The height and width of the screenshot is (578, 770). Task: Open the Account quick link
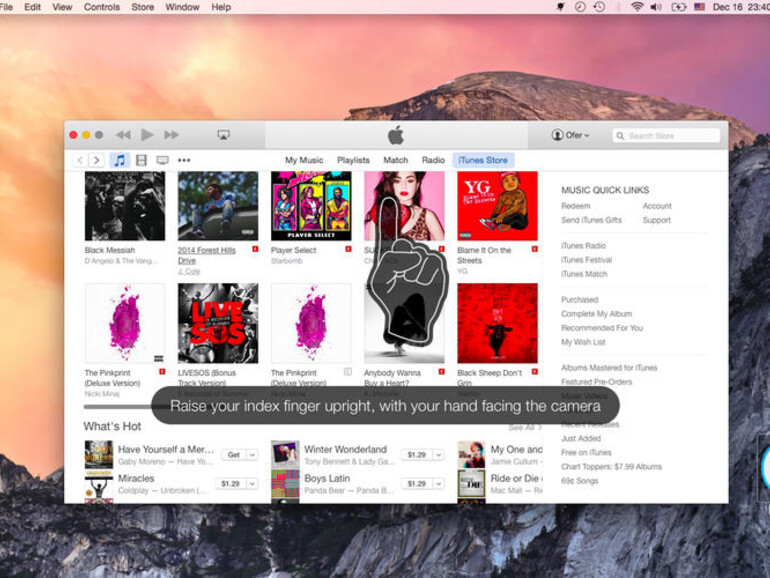pyautogui.click(x=657, y=206)
